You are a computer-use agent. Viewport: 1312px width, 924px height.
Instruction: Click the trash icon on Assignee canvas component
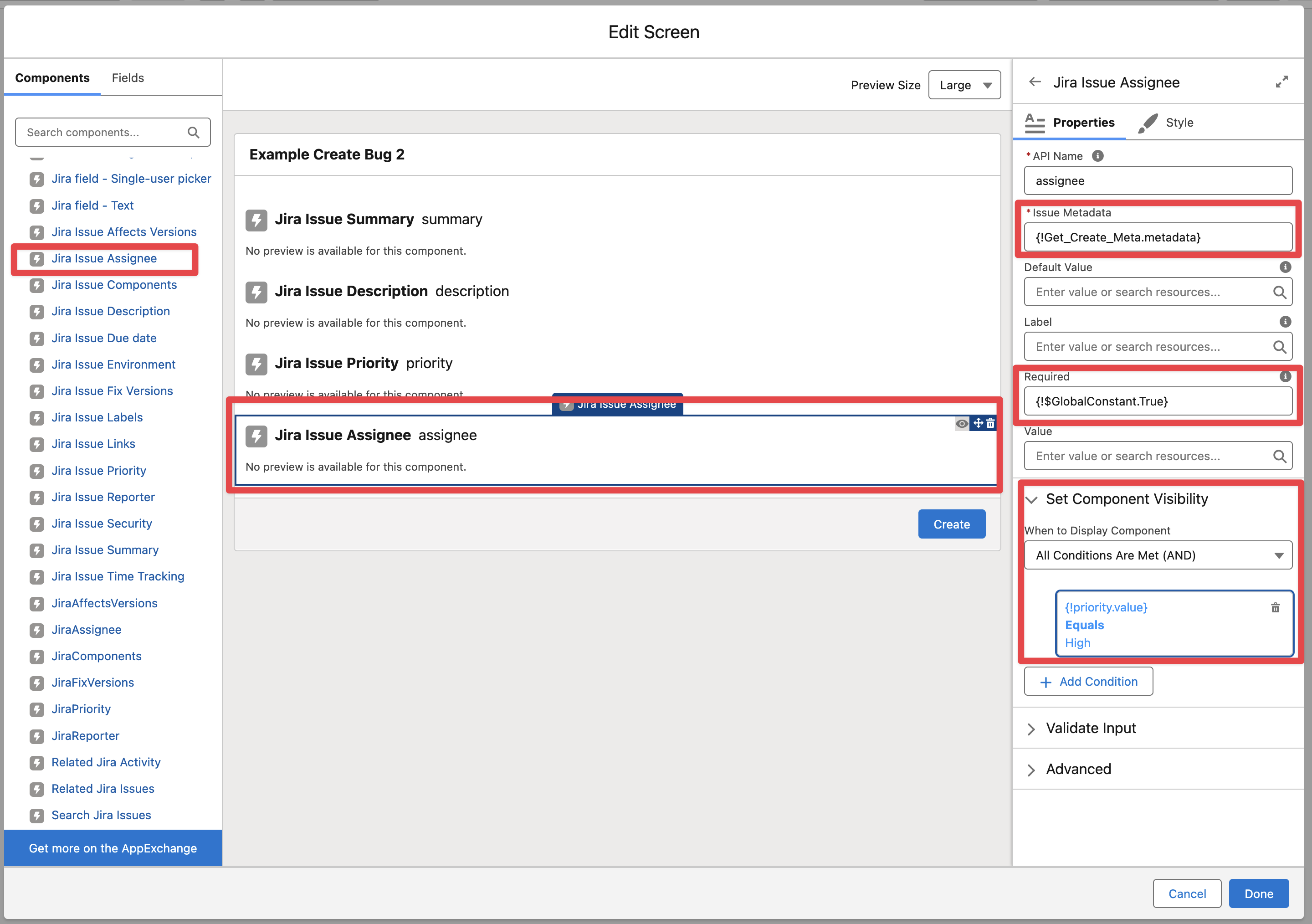(990, 423)
